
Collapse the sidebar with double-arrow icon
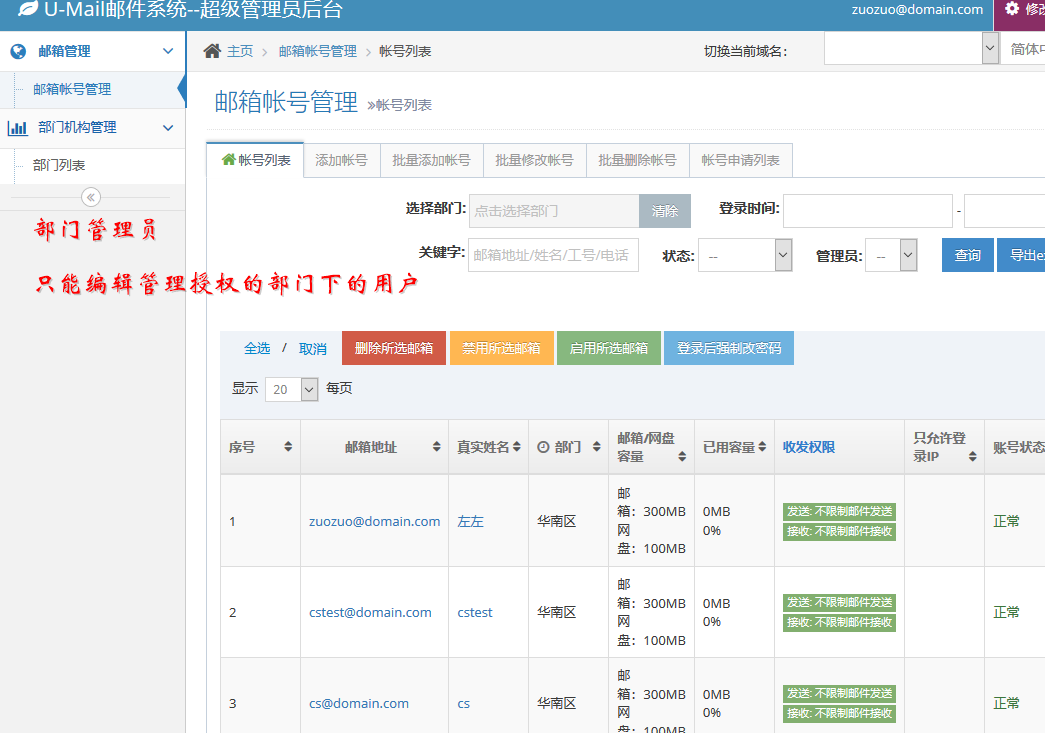(x=91, y=197)
